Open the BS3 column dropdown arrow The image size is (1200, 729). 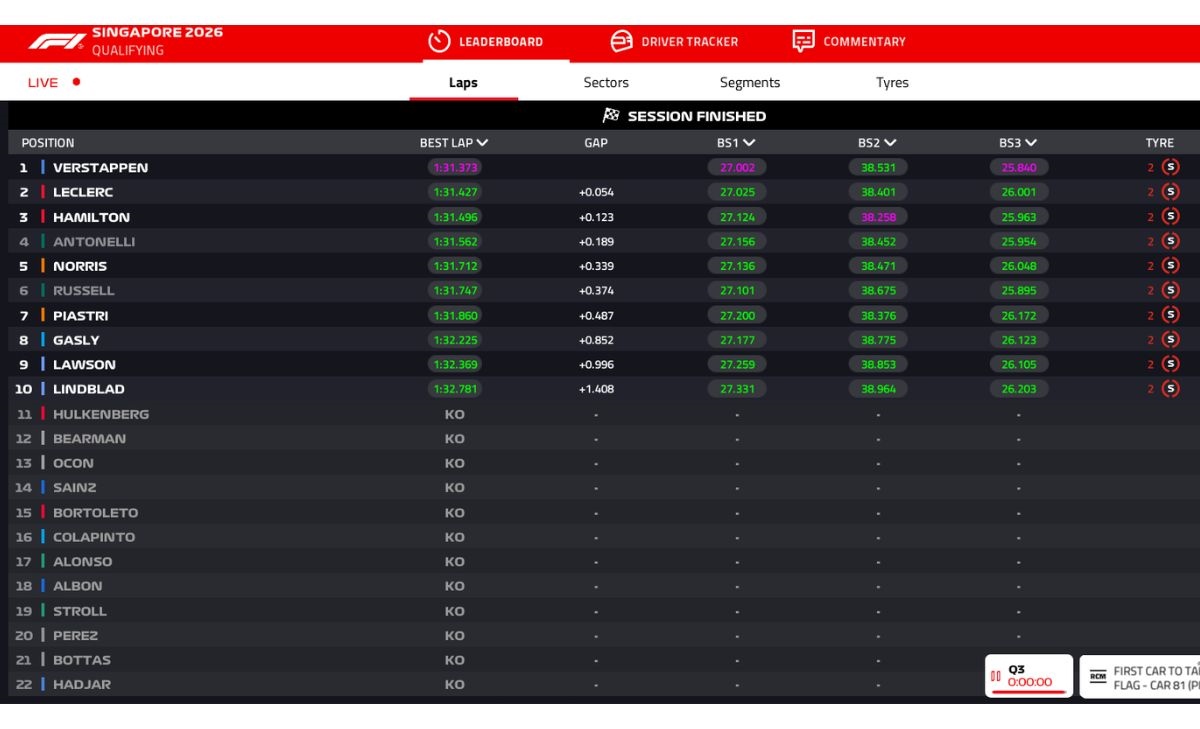tap(1031, 143)
